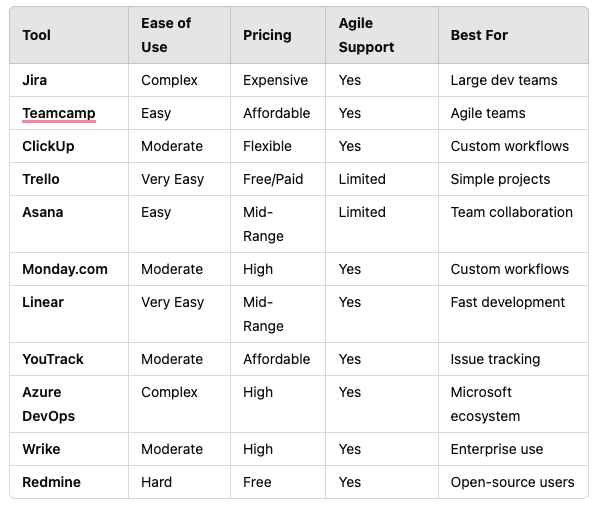Select the Redmine row name

[51, 482]
